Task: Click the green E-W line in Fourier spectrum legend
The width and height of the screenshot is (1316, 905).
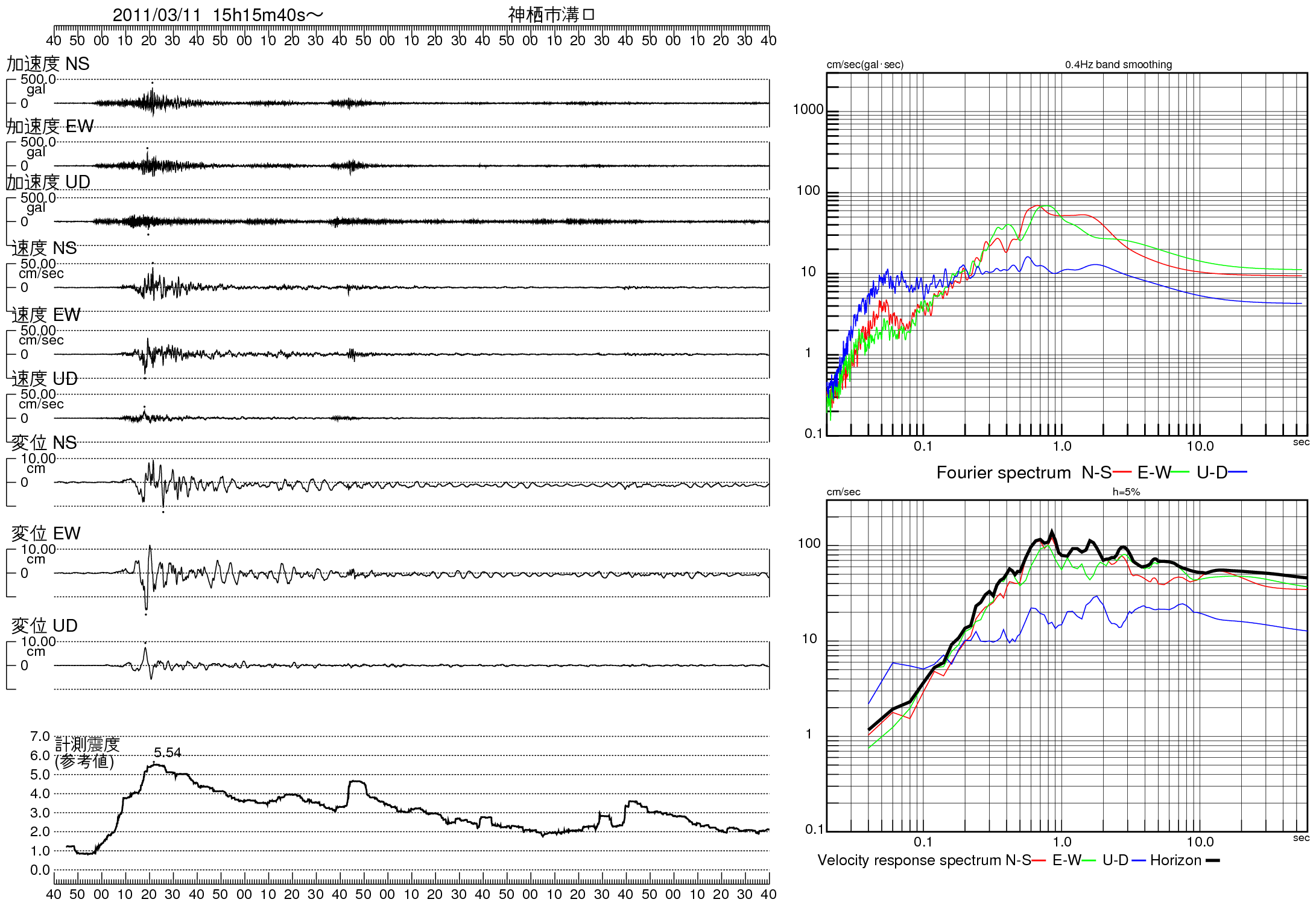Action: pos(1180,472)
